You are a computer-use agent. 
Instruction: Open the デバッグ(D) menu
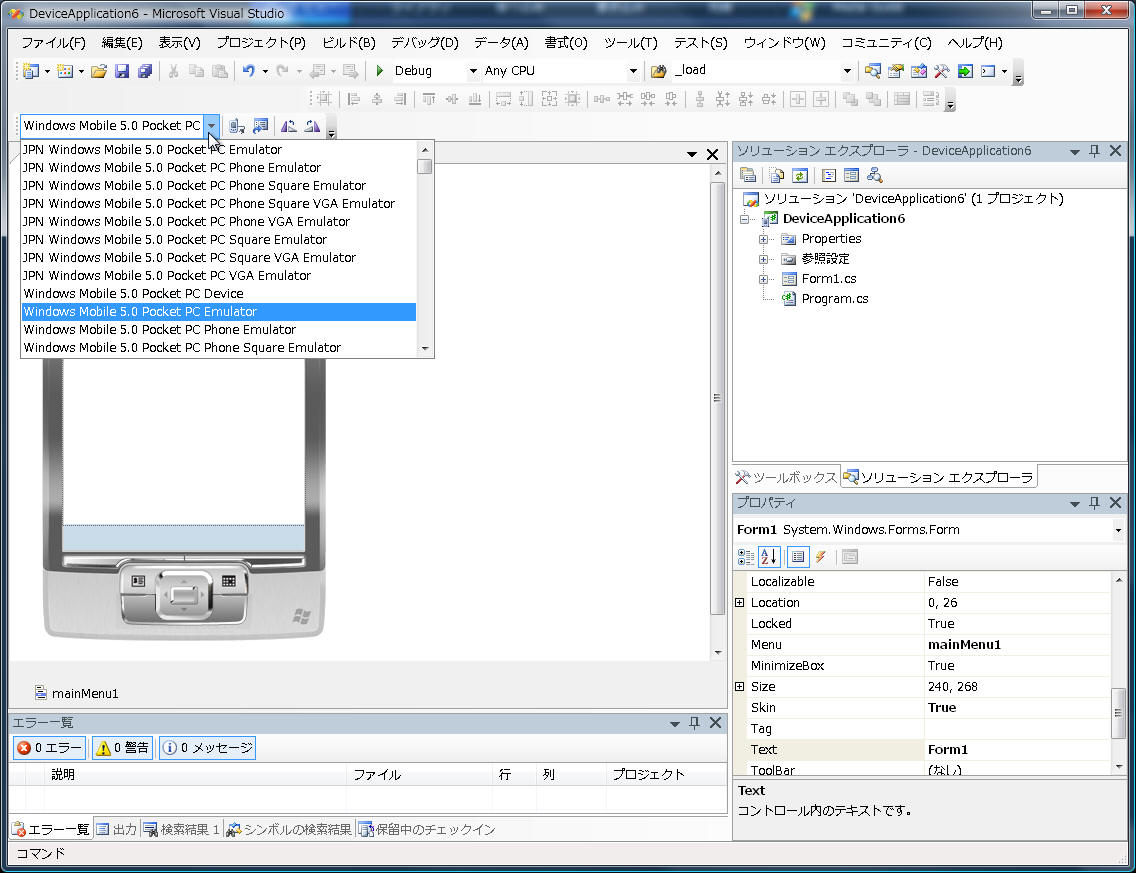[425, 43]
